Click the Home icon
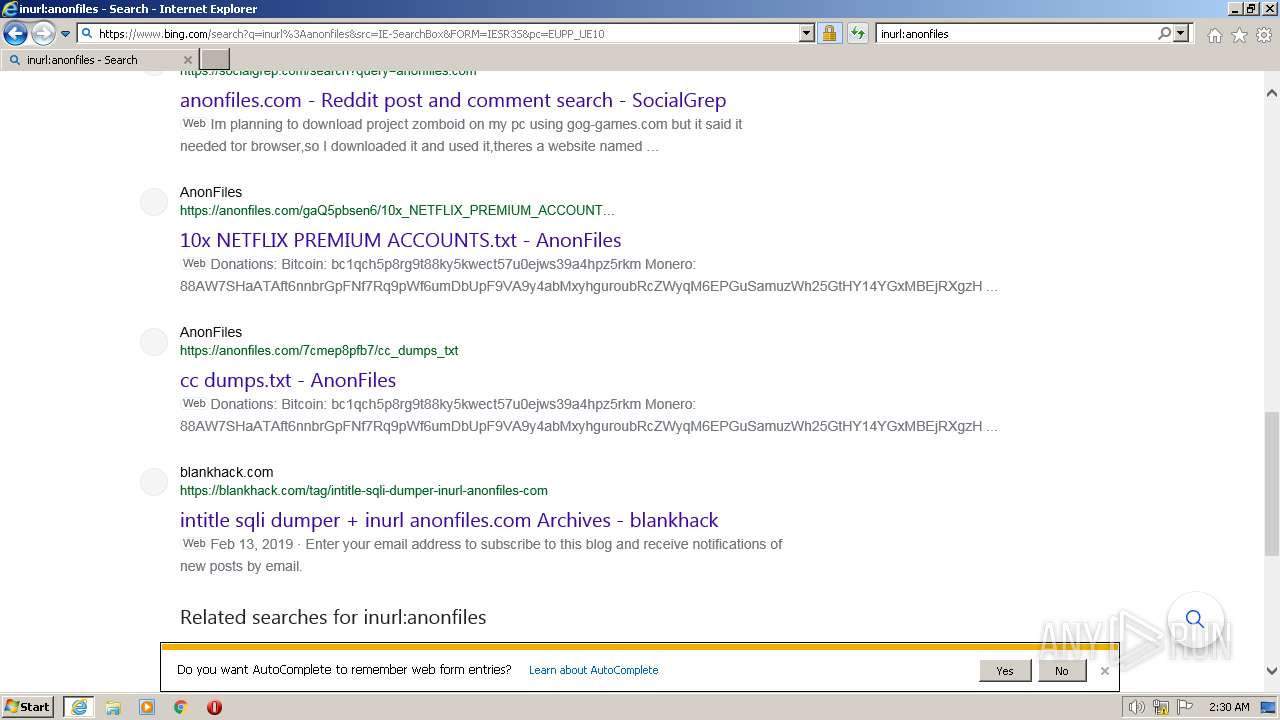The image size is (1280, 720). point(1214,35)
